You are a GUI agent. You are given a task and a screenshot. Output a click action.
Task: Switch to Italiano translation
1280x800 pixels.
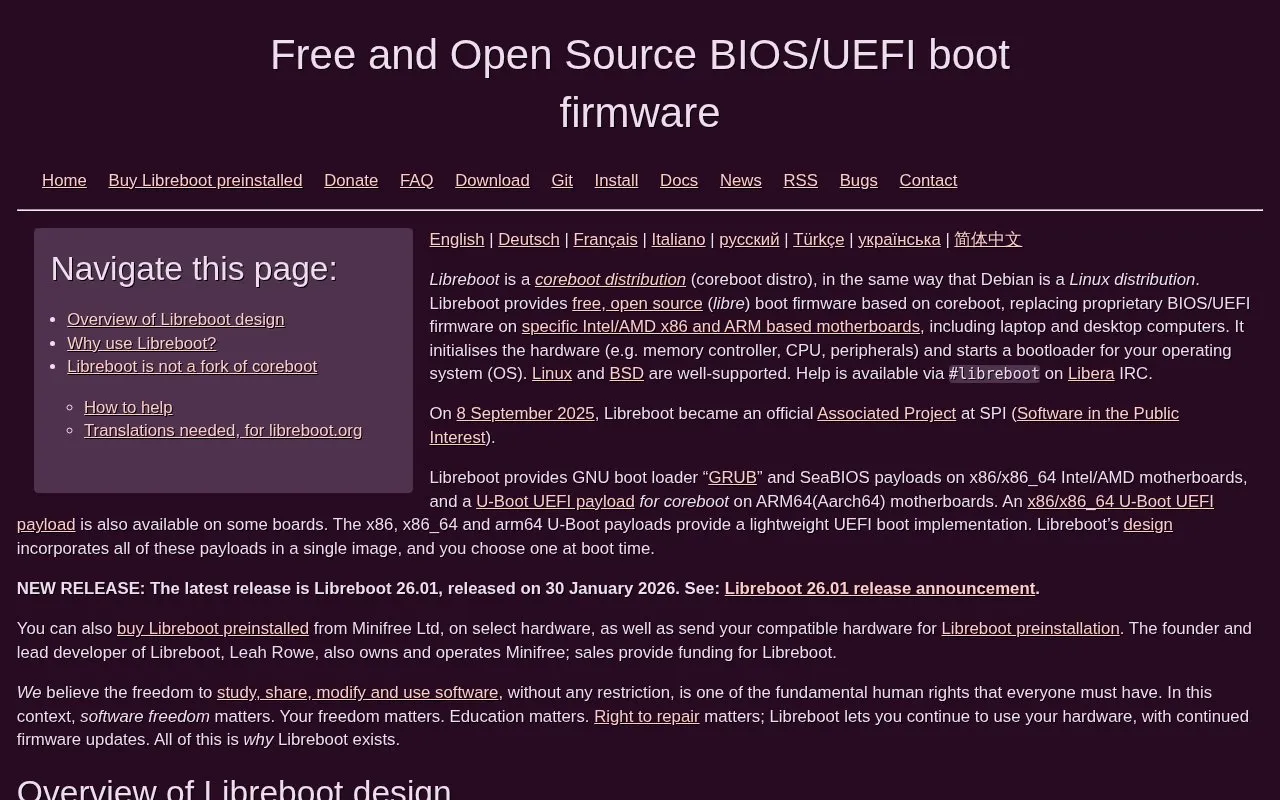tap(678, 239)
